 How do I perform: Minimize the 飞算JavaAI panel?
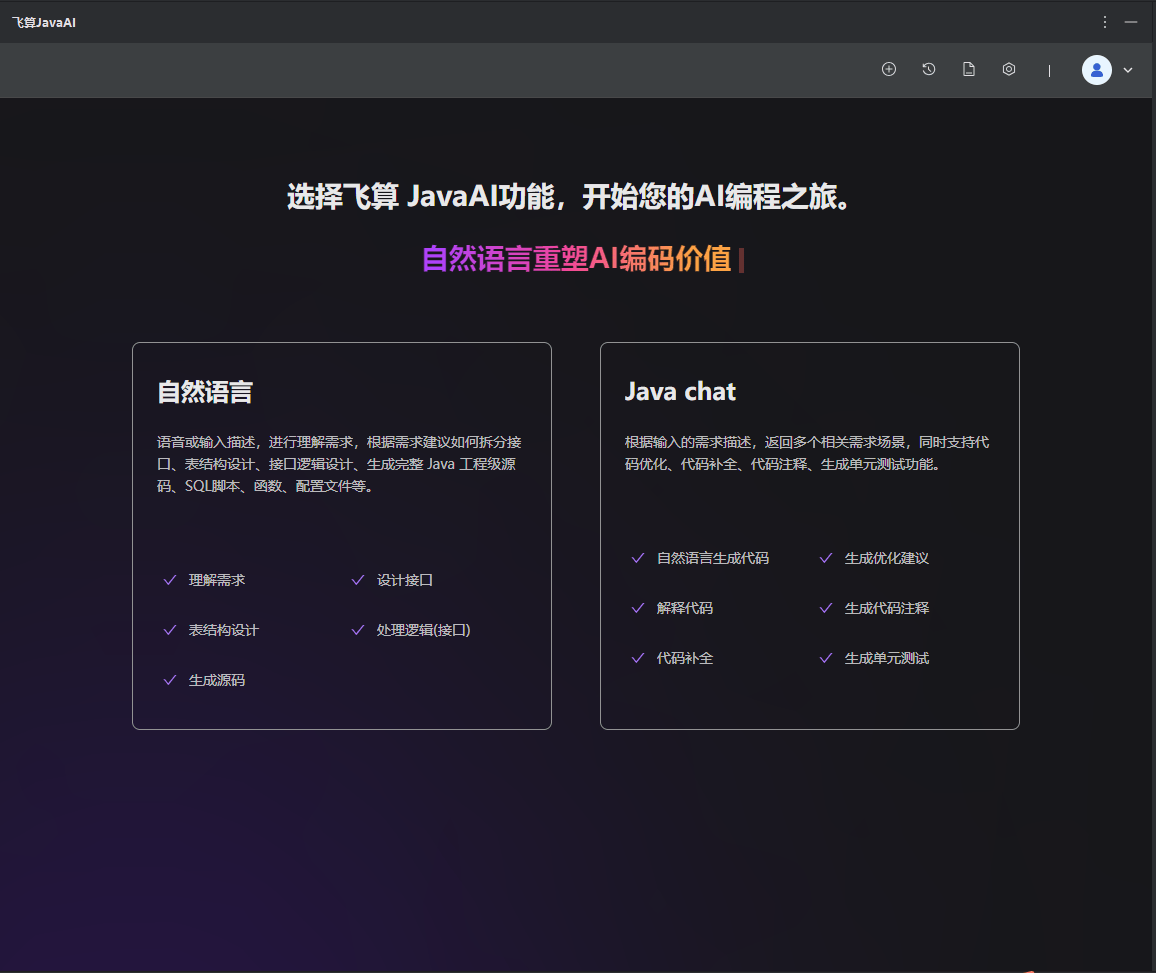pyautogui.click(x=1131, y=22)
